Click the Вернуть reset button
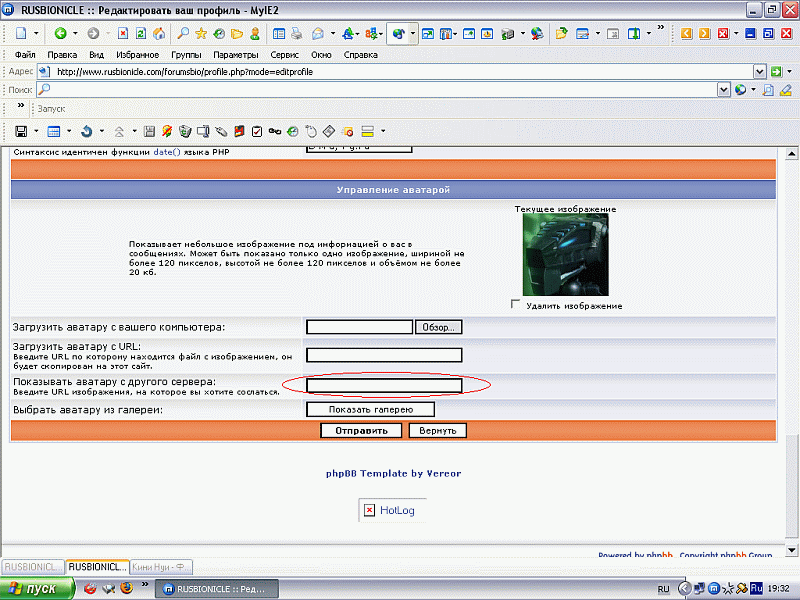Image resolution: width=800 pixels, height=600 pixels. coord(437,431)
